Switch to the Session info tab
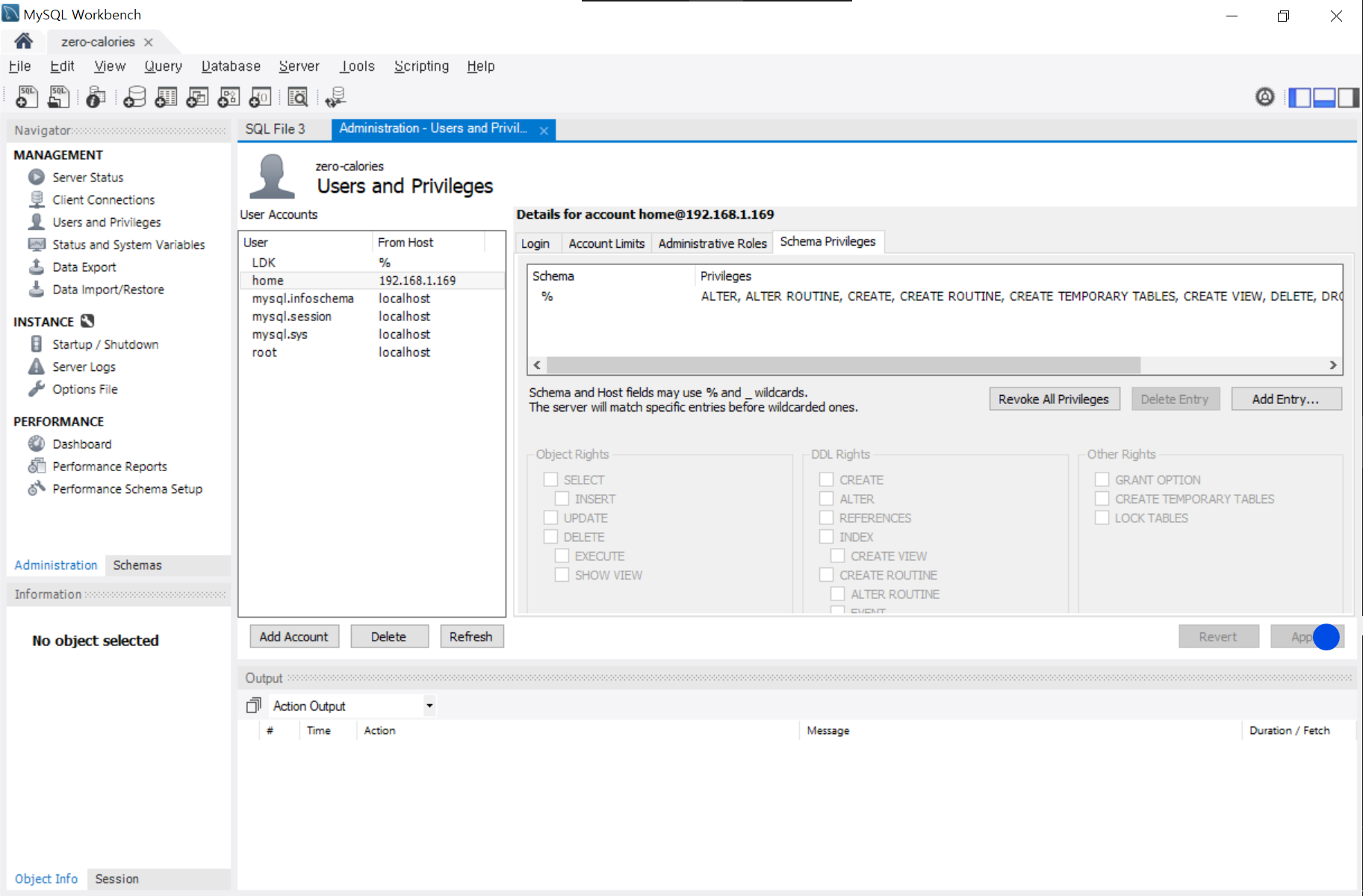The height and width of the screenshot is (896, 1363). coord(117,879)
